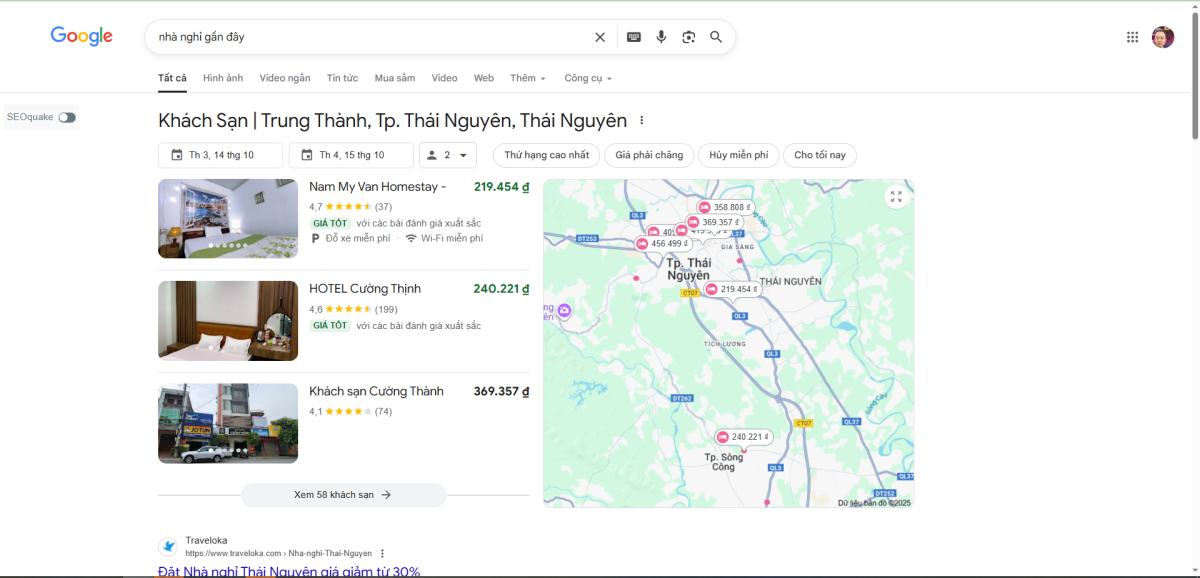Click Nam My Van Homestay room photo
Viewport: 1200px width, 578px height.
click(228, 219)
